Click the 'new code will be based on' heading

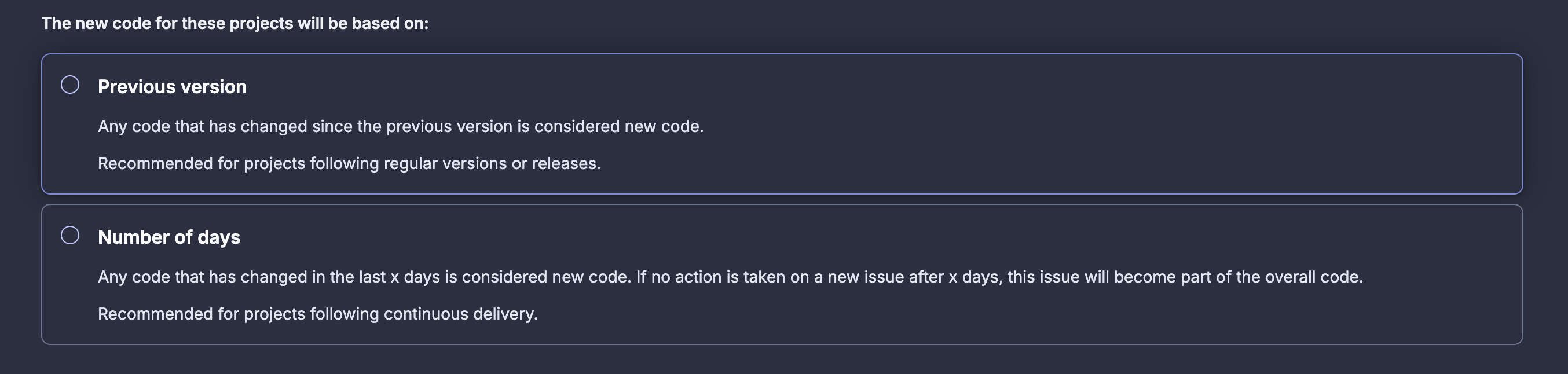point(235,24)
